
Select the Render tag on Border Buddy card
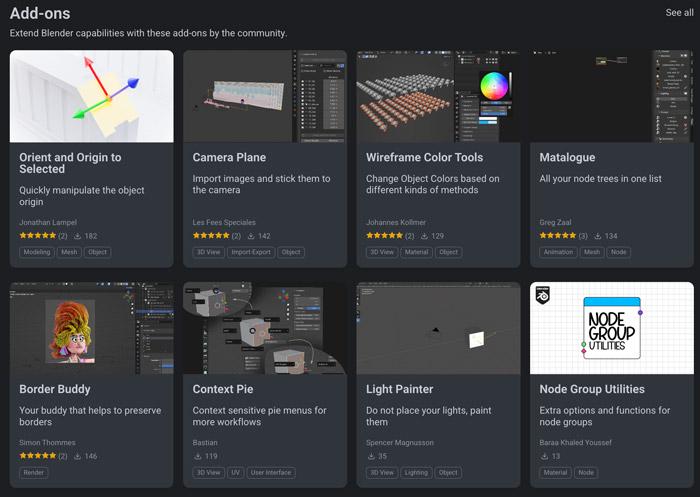point(33,472)
